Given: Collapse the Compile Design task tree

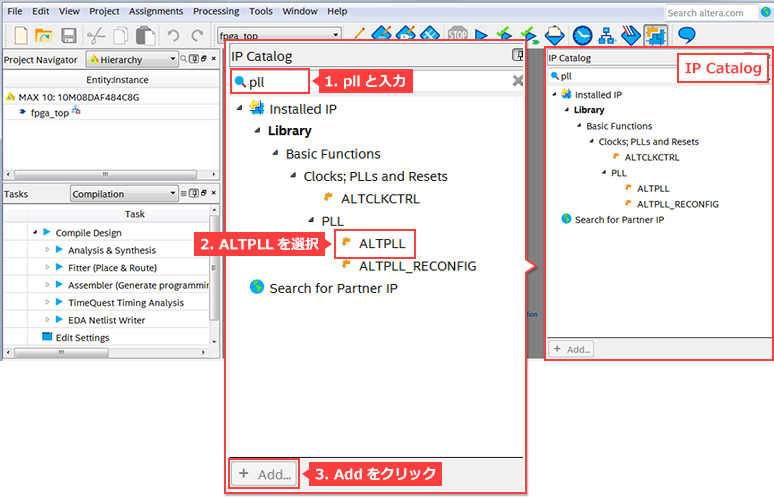Looking at the screenshot, I should (x=34, y=232).
